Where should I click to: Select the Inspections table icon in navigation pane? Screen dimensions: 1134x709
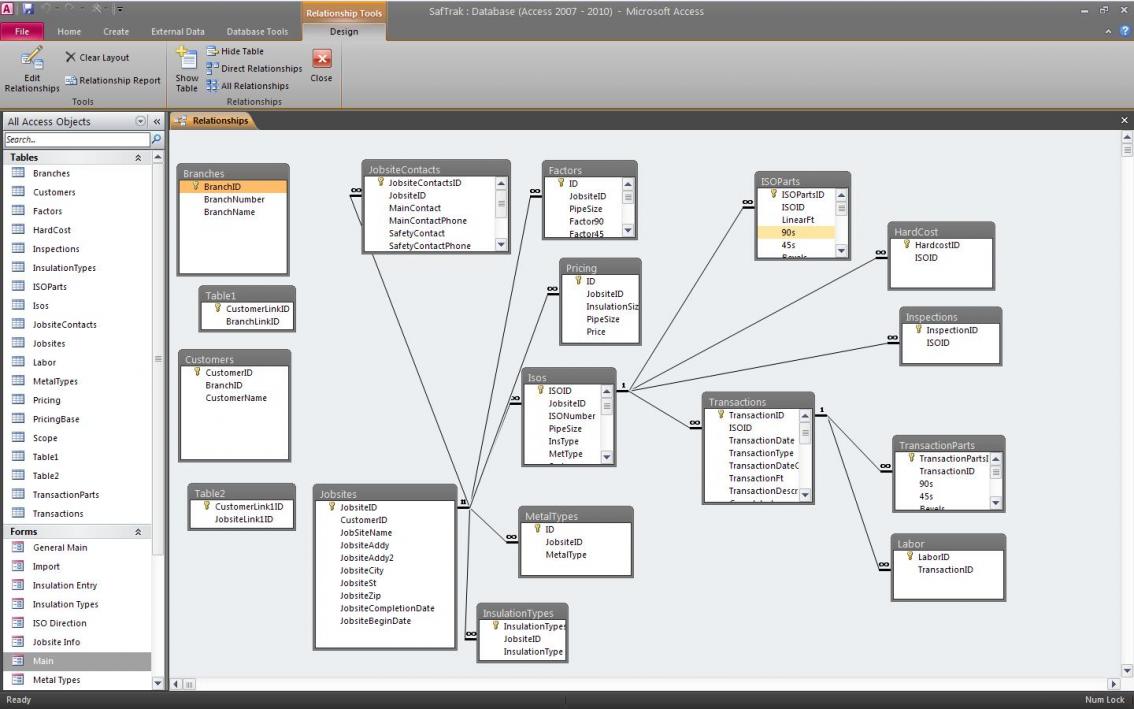(x=18, y=248)
